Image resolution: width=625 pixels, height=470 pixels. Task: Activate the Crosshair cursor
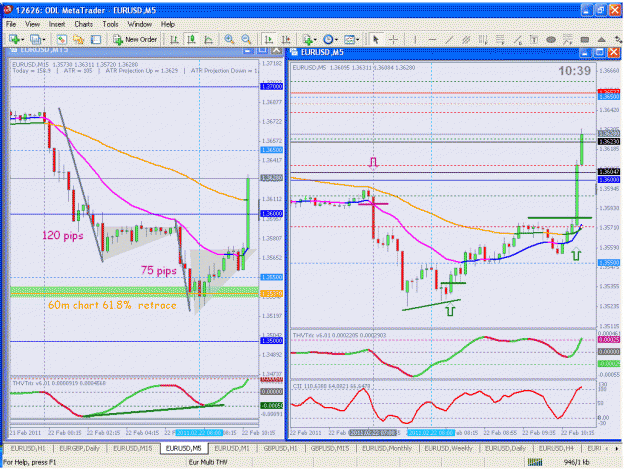point(393,39)
